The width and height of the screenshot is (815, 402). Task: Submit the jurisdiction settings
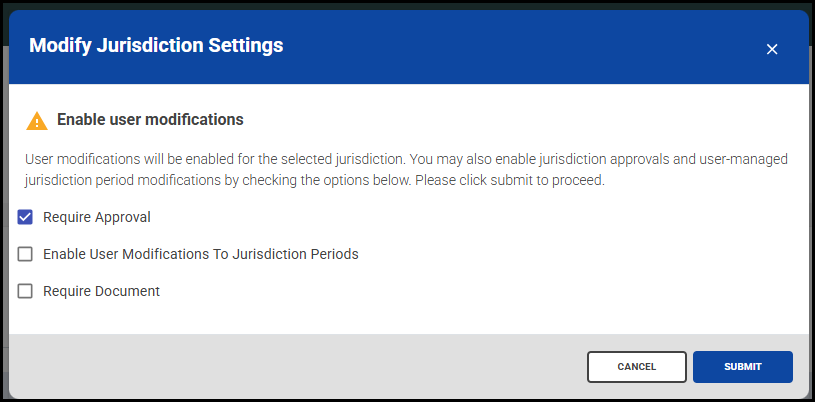(742, 367)
